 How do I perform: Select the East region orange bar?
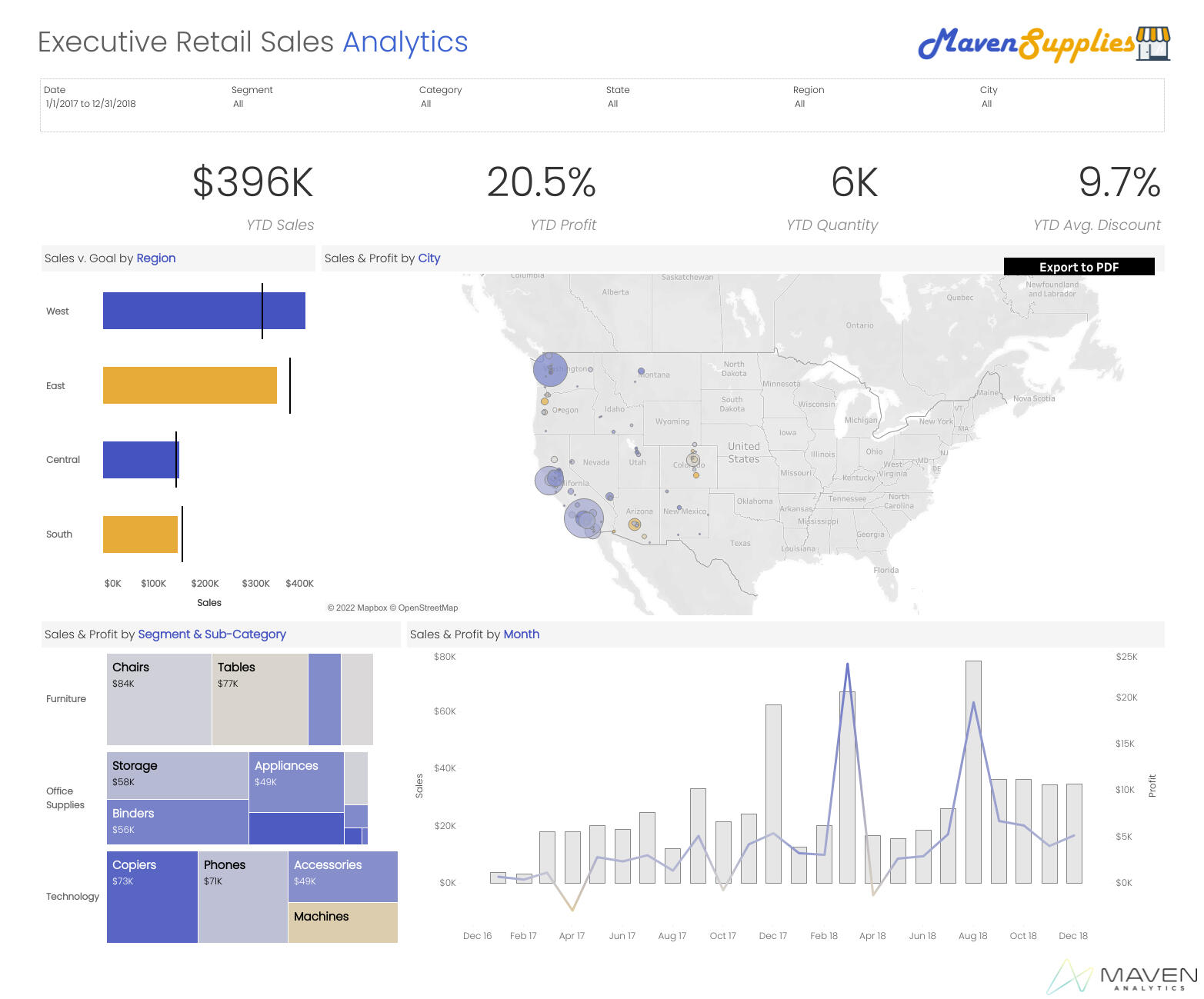pyautogui.click(x=189, y=385)
